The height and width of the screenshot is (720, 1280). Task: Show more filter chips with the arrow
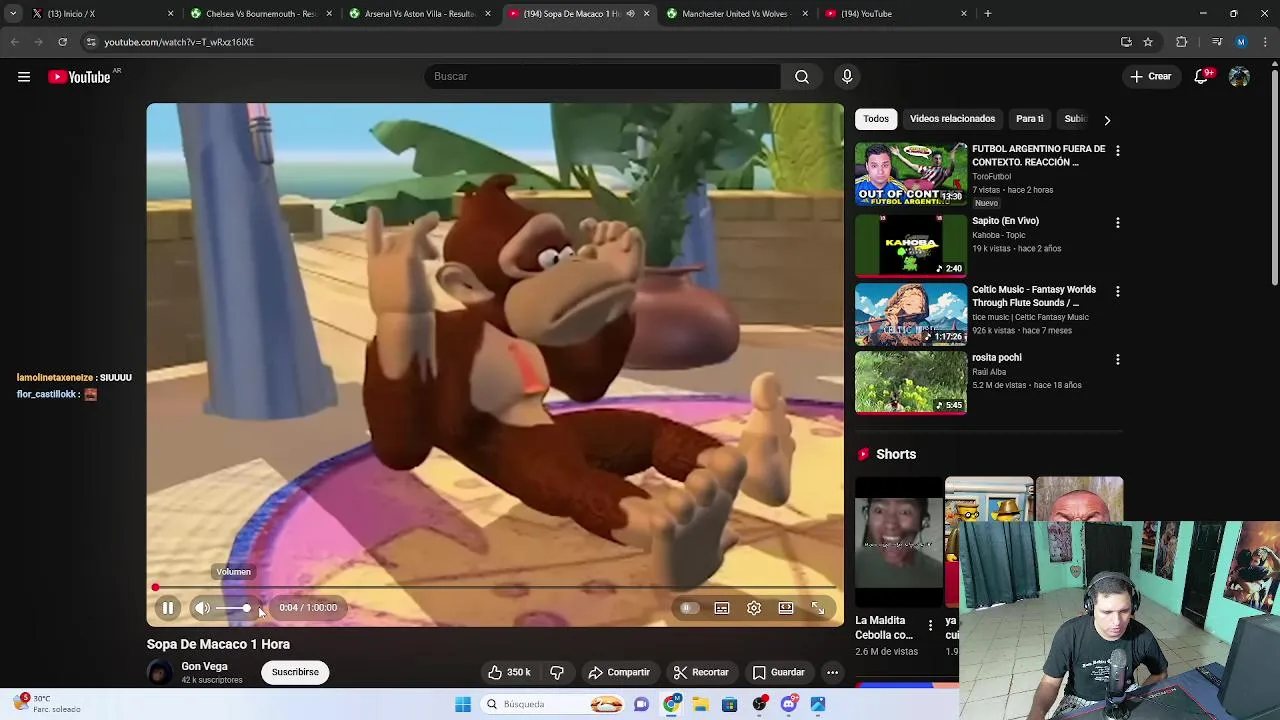tap(1107, 120)
